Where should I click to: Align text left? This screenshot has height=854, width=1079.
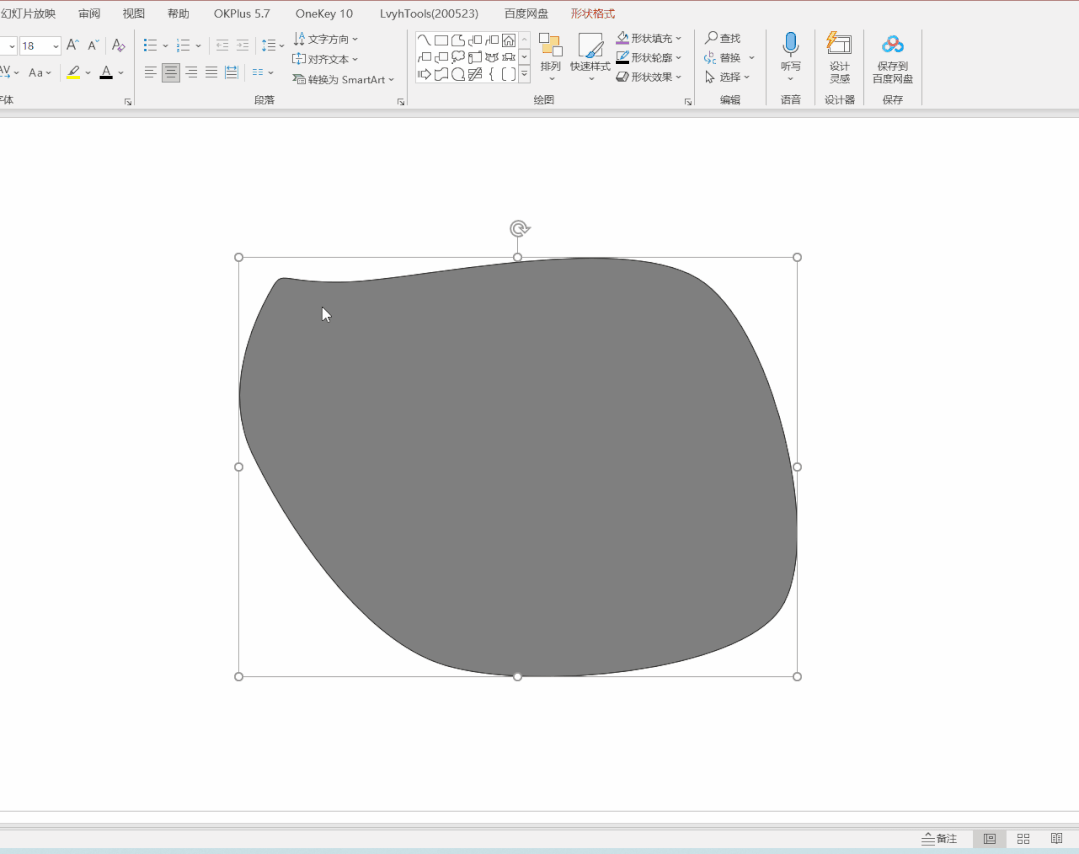point(150,72)
